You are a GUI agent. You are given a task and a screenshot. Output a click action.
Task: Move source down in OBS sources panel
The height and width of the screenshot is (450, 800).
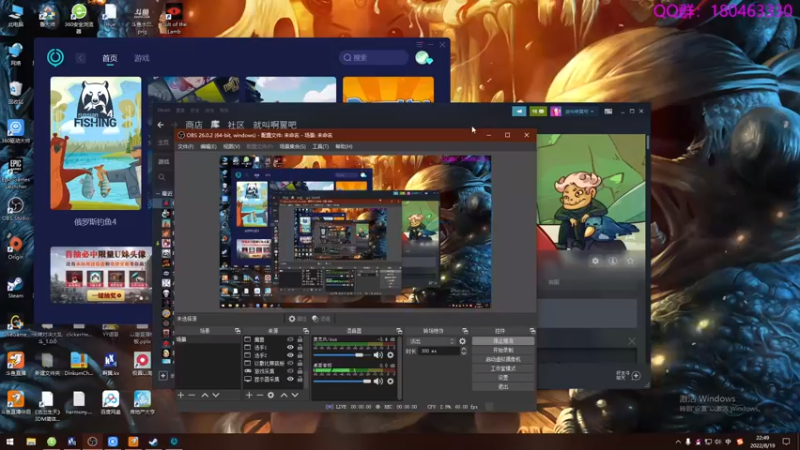pos(295,395)
